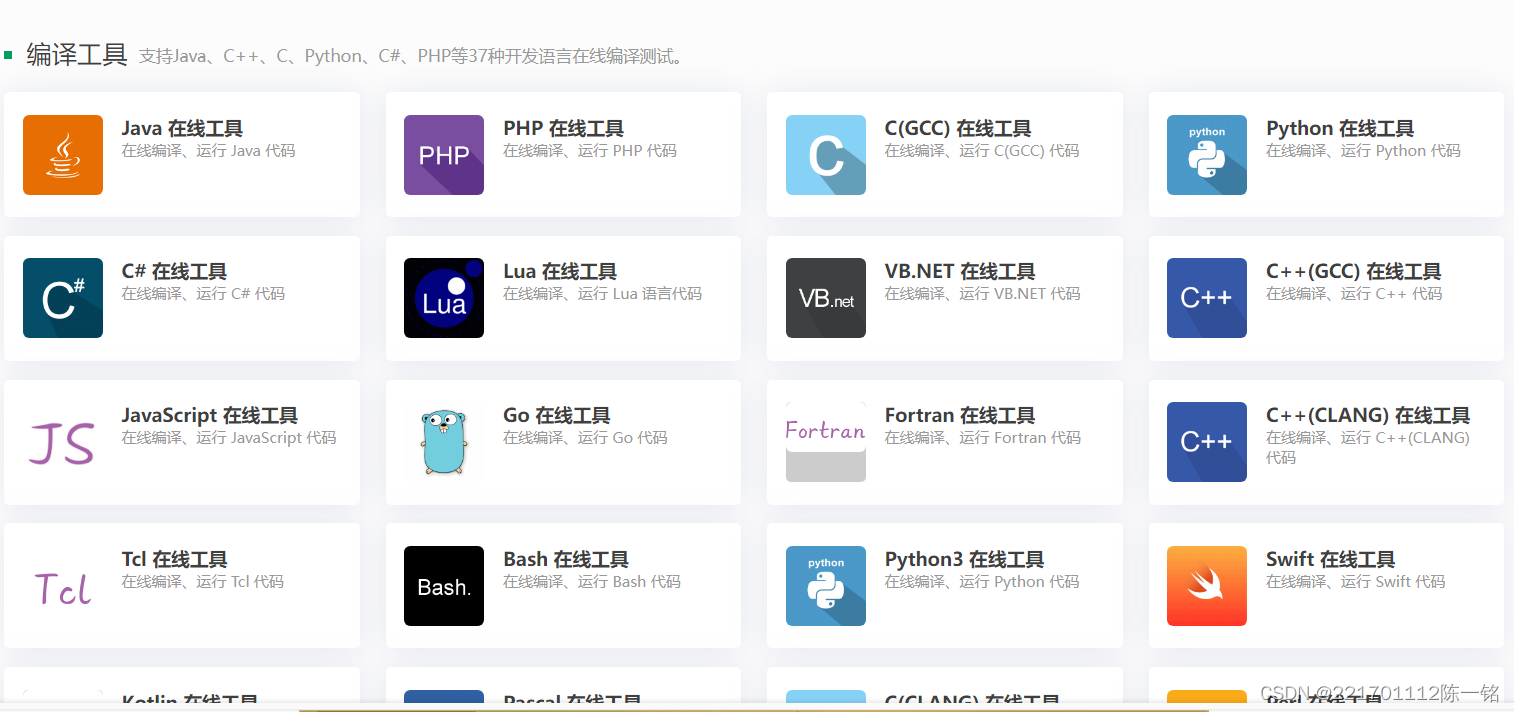This screenshot has width=1514, height=712.
Task: Click description 在线编译、运行 Bash 代码
Action: coord(592,582)
